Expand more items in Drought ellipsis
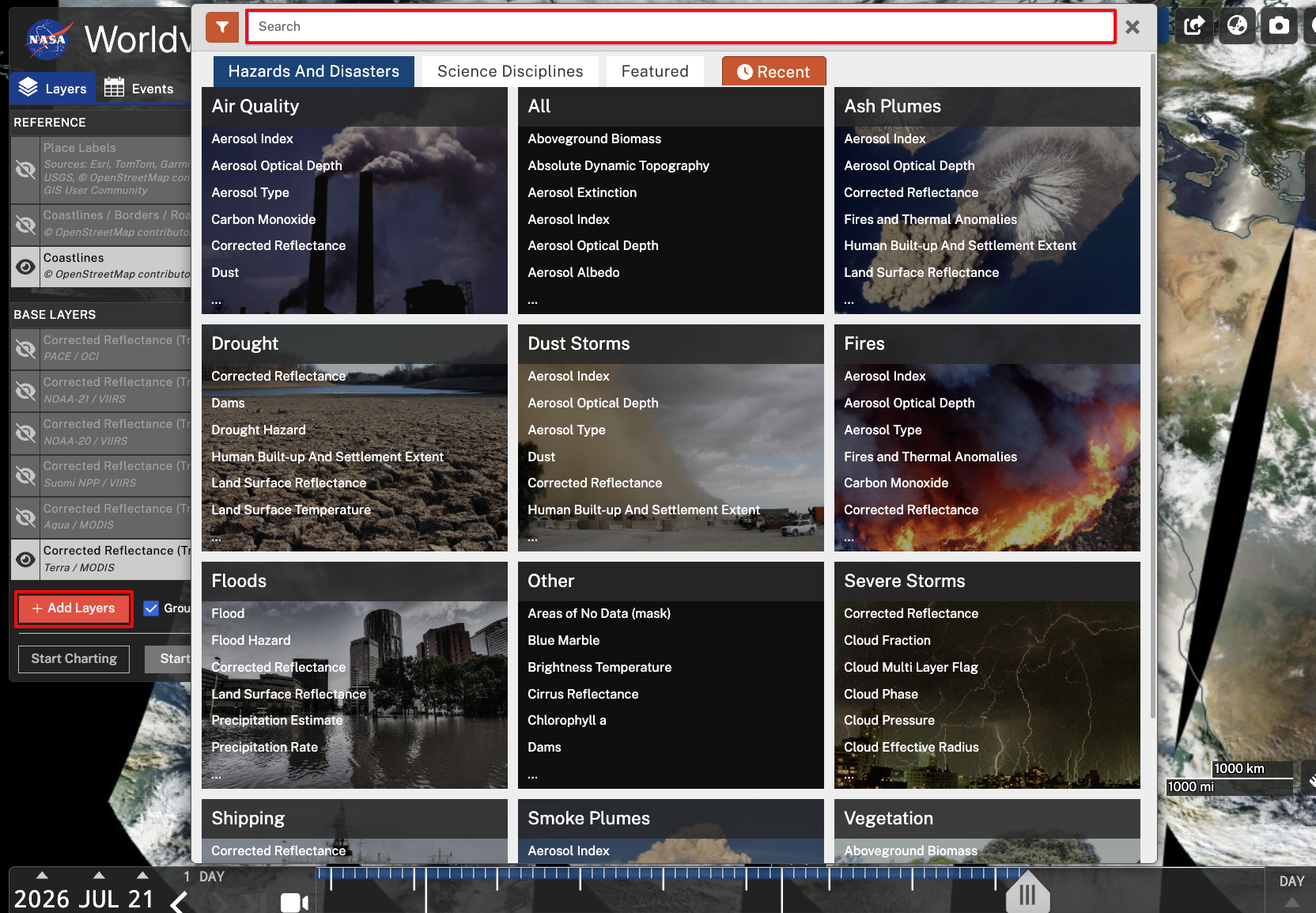Image resolution: width=1316 pixels, height=913 pixels. click(217, 538)
